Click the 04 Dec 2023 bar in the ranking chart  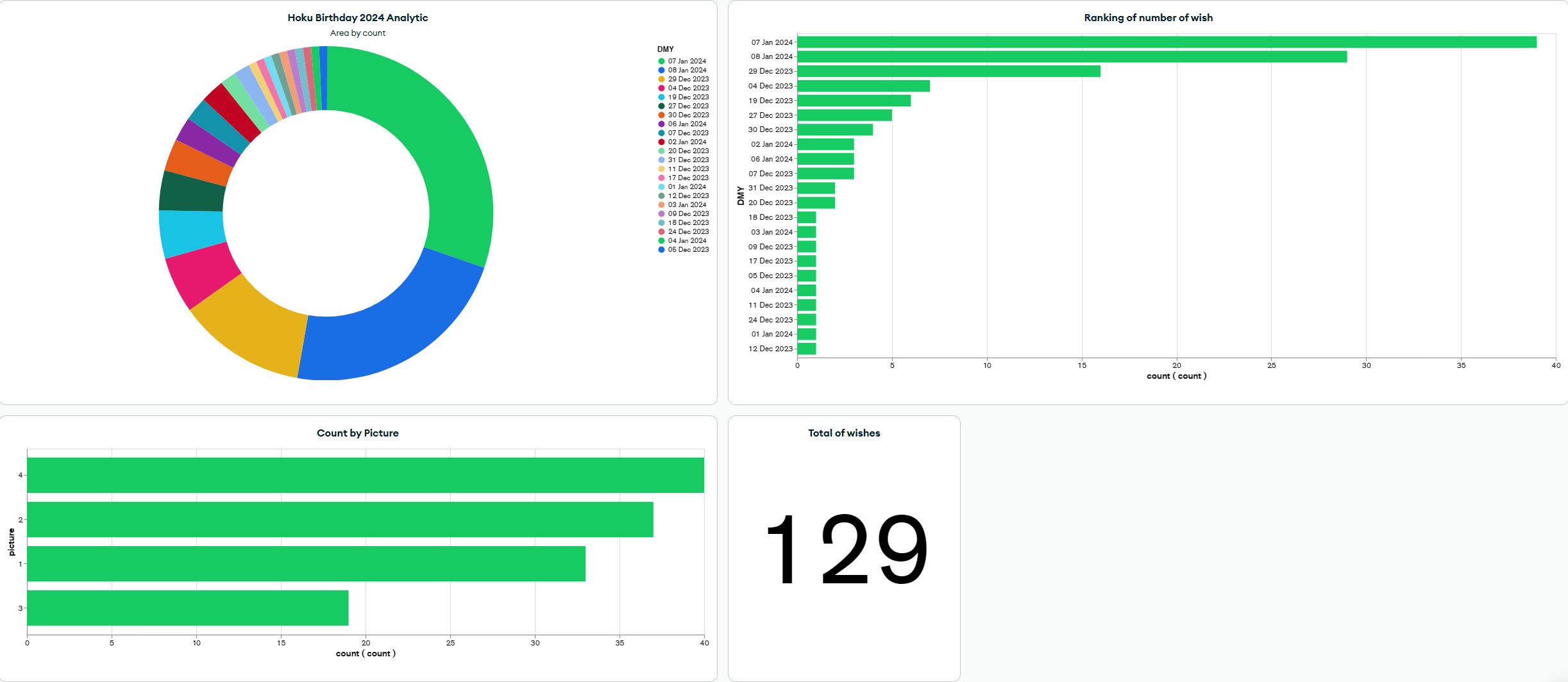point(864,86)
